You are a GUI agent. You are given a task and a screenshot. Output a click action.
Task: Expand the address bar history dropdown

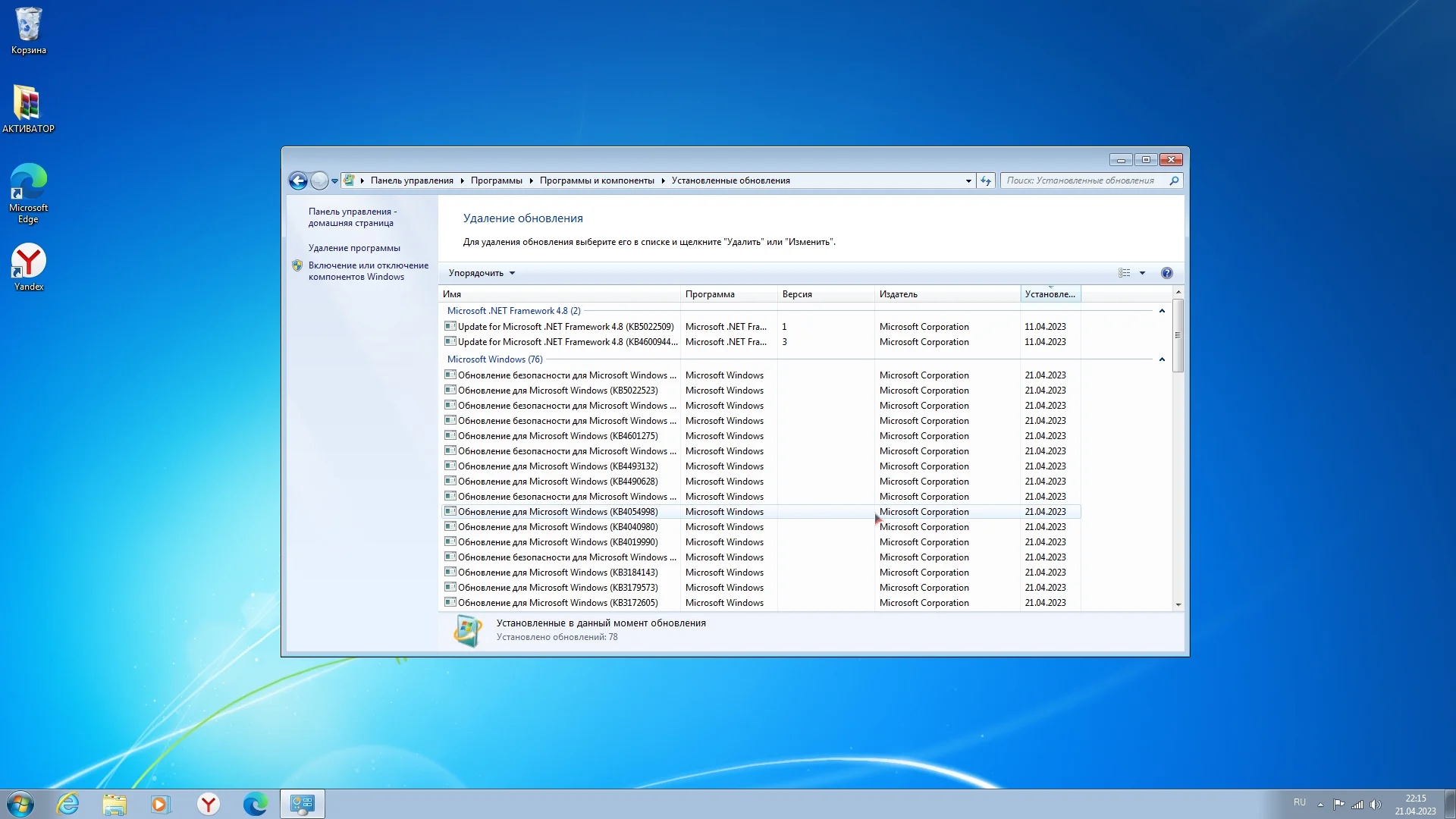tap(968, 180)
